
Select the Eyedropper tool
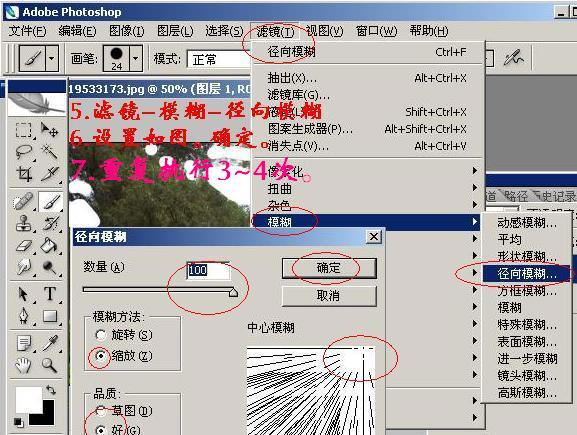[50, 343]
